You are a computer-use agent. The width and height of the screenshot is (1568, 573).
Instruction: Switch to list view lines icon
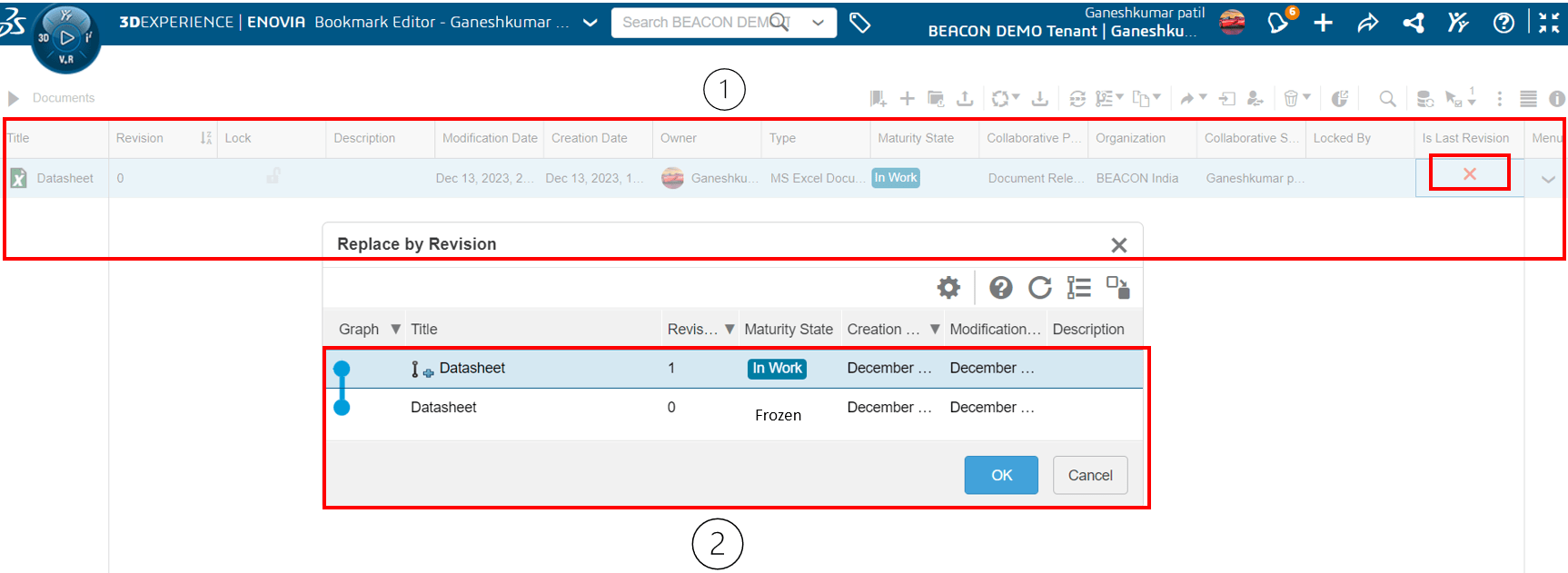click(1528, 98)
